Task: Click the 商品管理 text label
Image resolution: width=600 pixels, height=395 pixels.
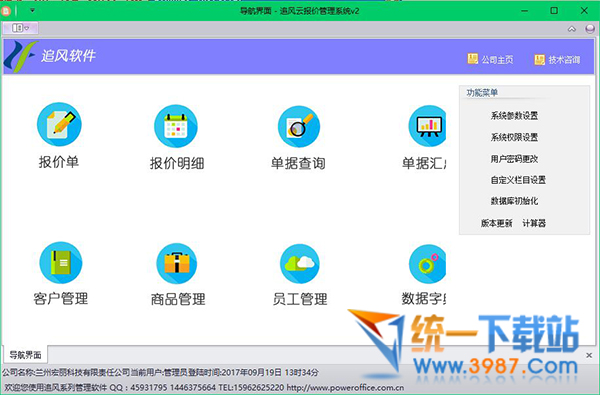Action: point(178,299)
